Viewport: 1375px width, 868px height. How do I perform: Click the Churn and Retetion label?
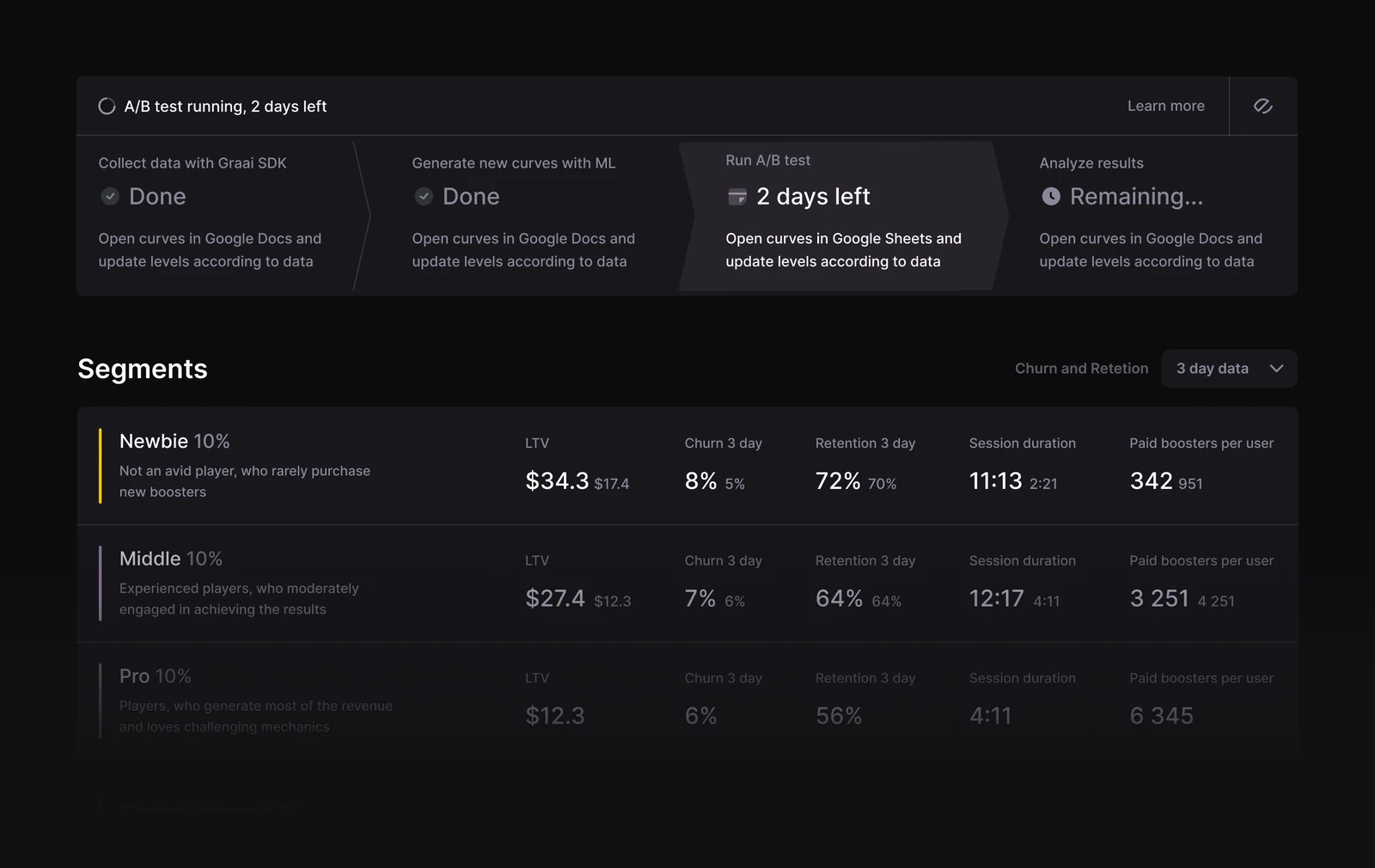[x=1081, y=368]
